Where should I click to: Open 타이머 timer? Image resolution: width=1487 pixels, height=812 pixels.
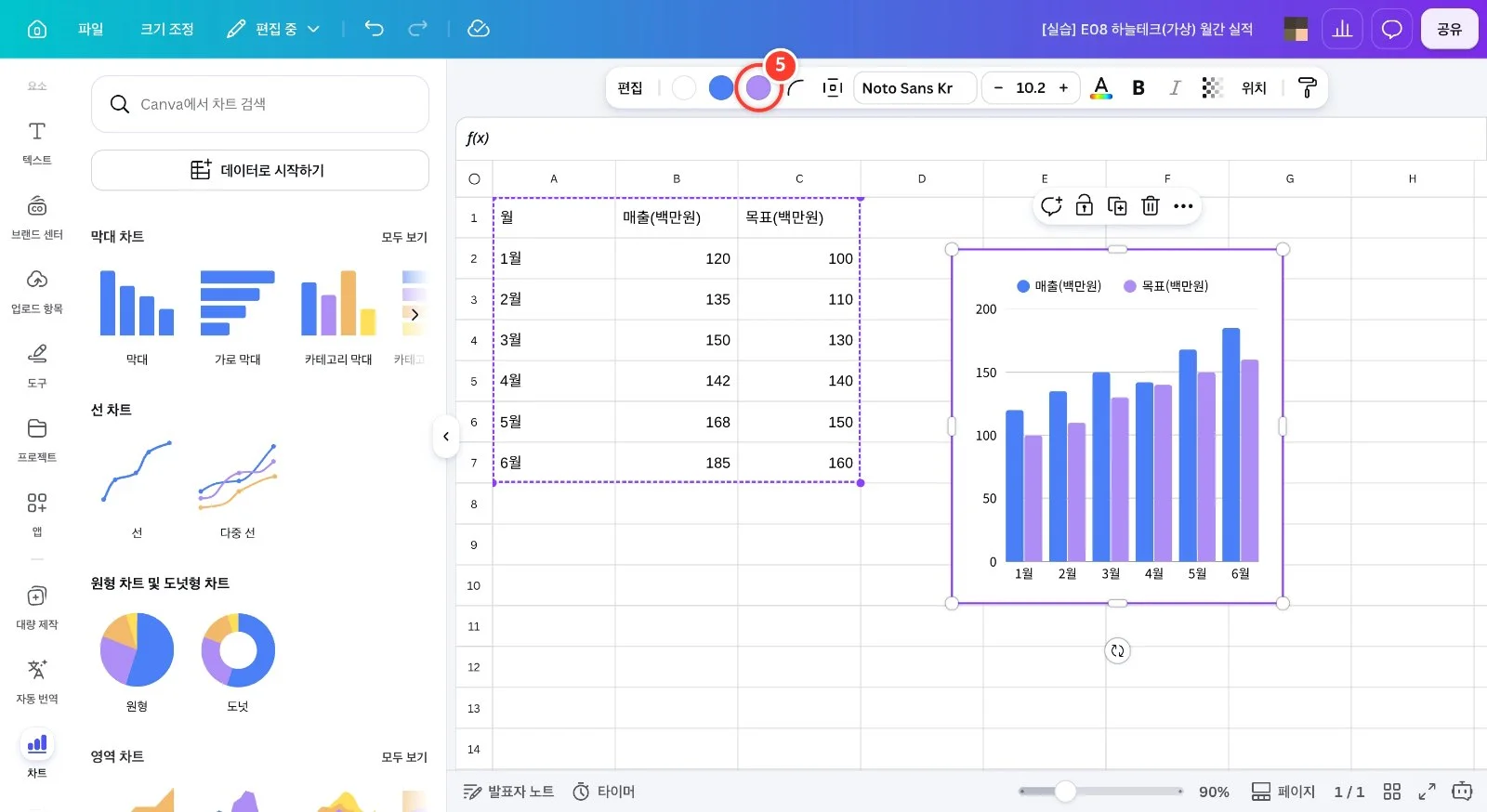(604, 792)
